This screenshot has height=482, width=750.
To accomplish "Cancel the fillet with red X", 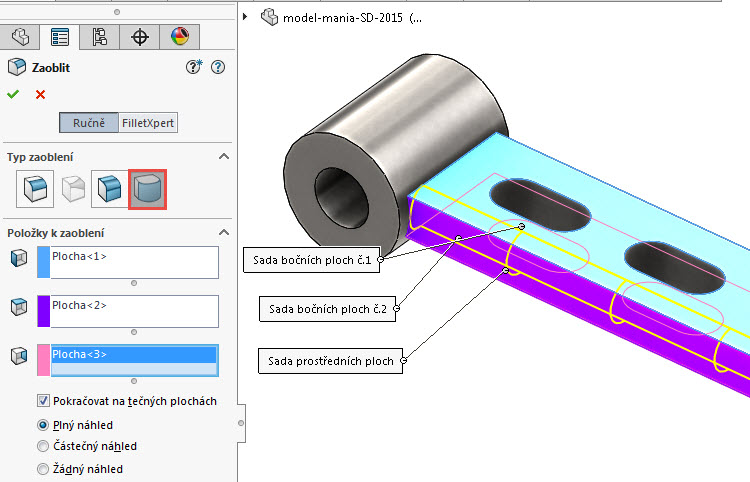I will (40, 94).
